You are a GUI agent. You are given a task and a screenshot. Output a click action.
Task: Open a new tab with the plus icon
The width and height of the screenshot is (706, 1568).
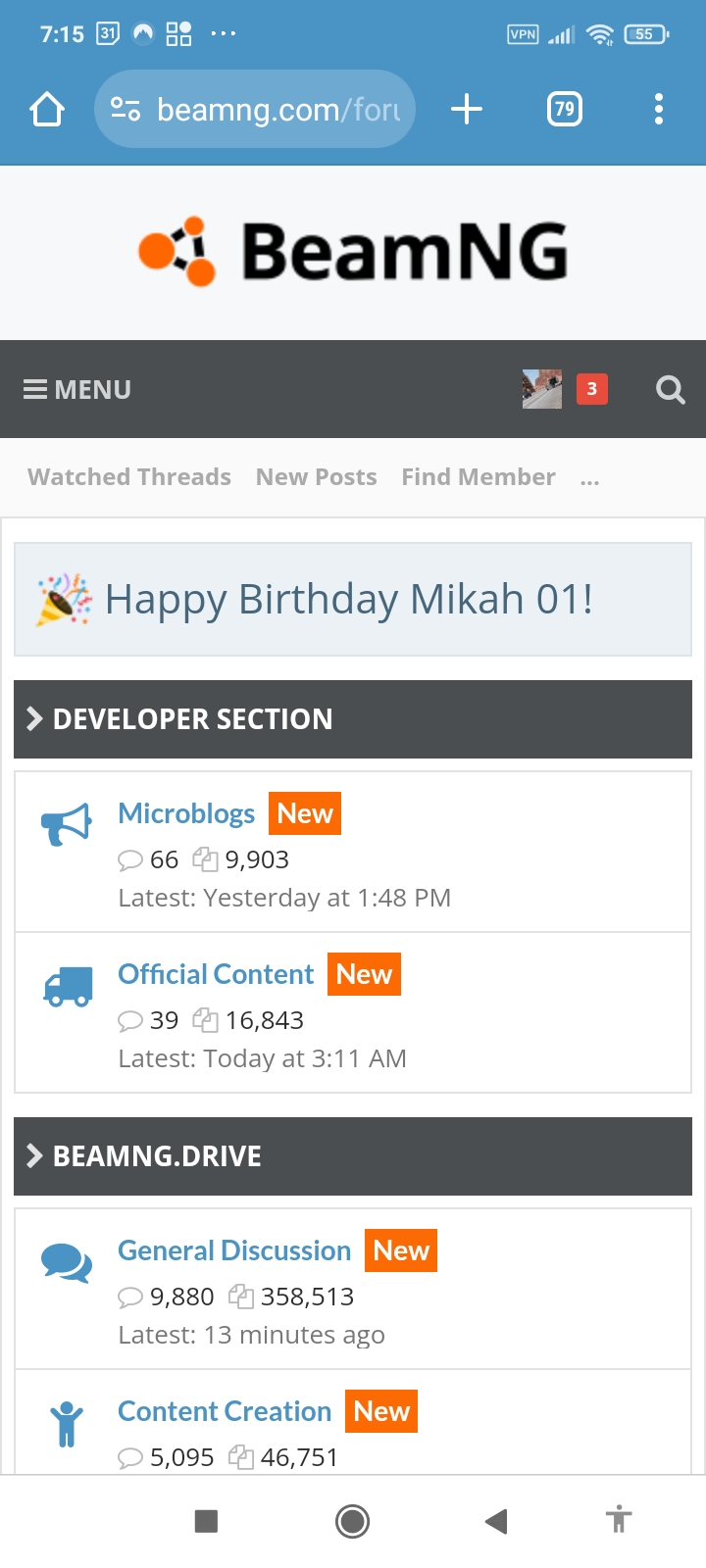(467, 109)
